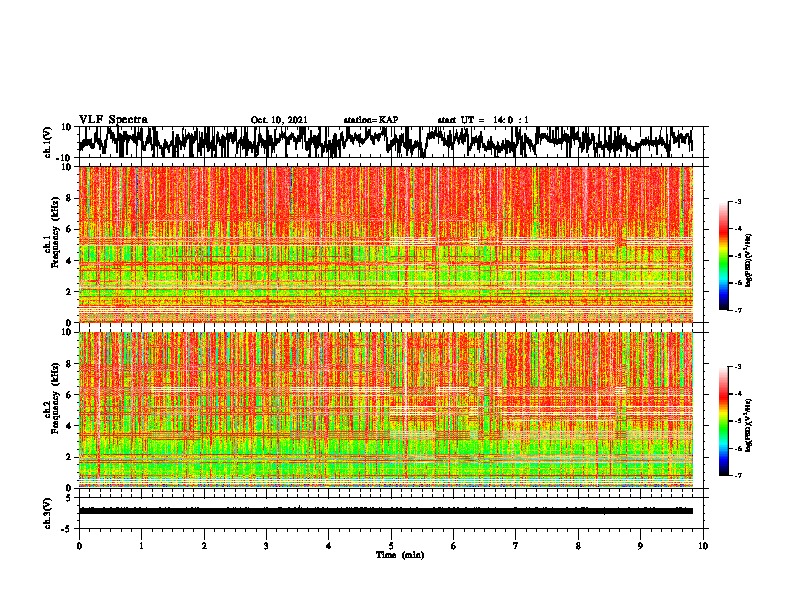Viewport: 792px width, 612px height.
Task: Click the ch.3 black voltage trace
Action: click(x=385, y=511)
